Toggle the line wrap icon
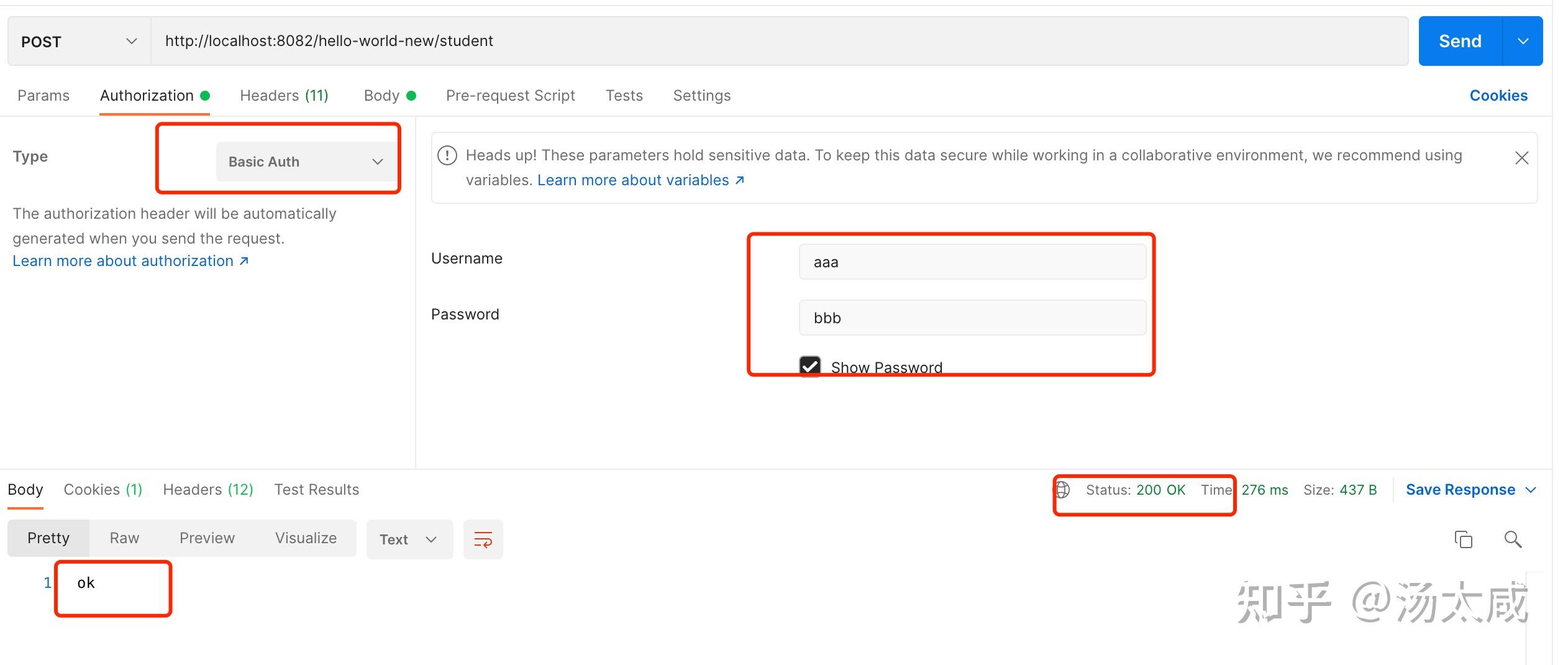The image size is (1568, 665). pyautogui.click(x=483, y=539)
